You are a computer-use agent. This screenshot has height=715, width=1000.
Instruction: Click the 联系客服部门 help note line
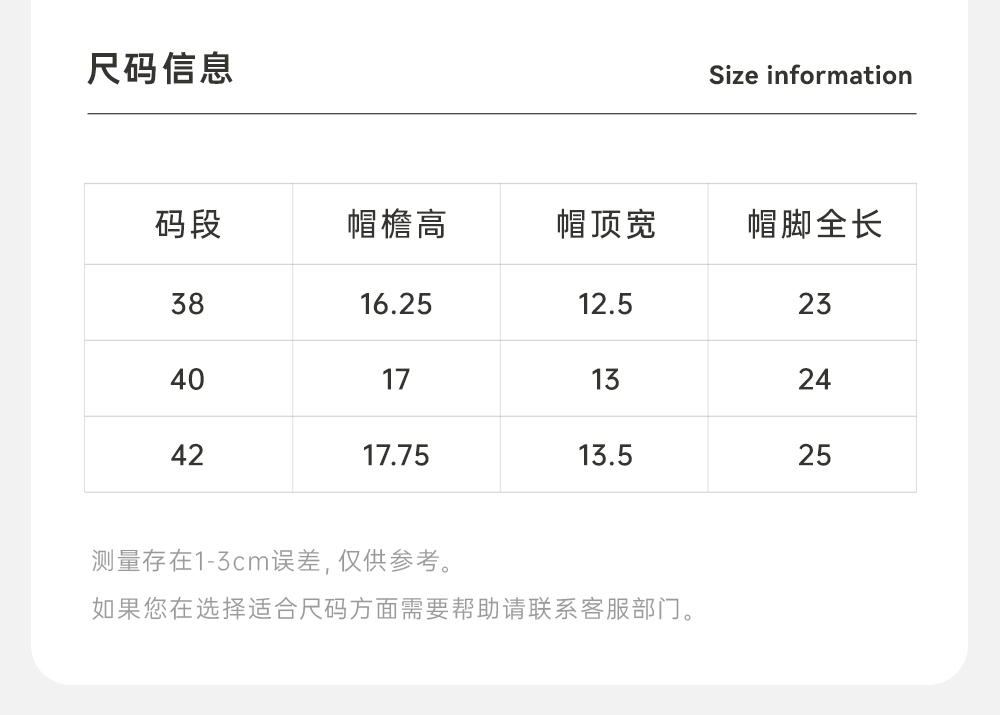[x=392, y=608]
